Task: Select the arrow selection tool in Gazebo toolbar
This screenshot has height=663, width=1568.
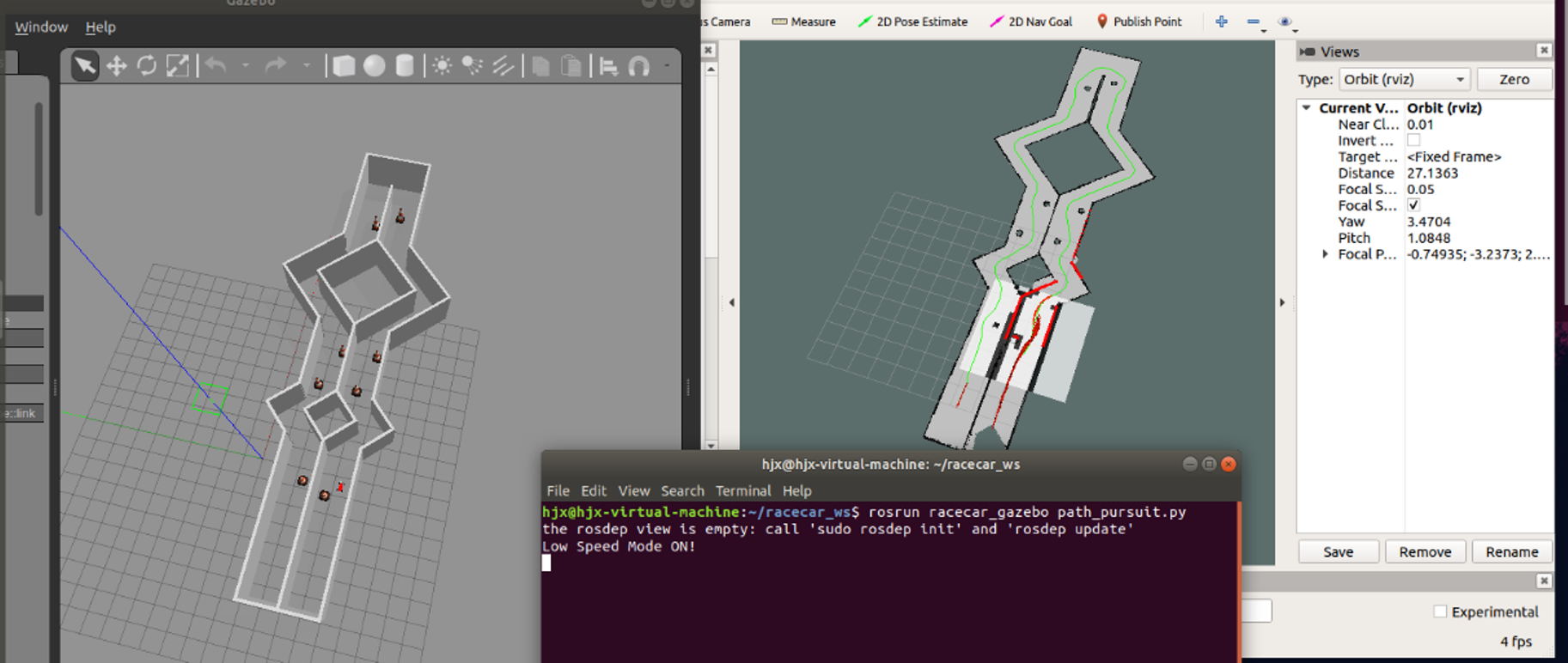Action: [84, 66]
